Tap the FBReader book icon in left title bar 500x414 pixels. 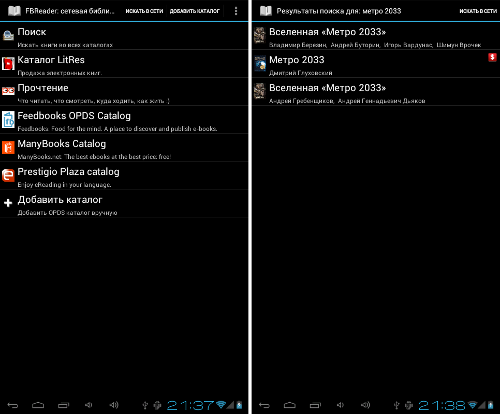coord(14,11)
